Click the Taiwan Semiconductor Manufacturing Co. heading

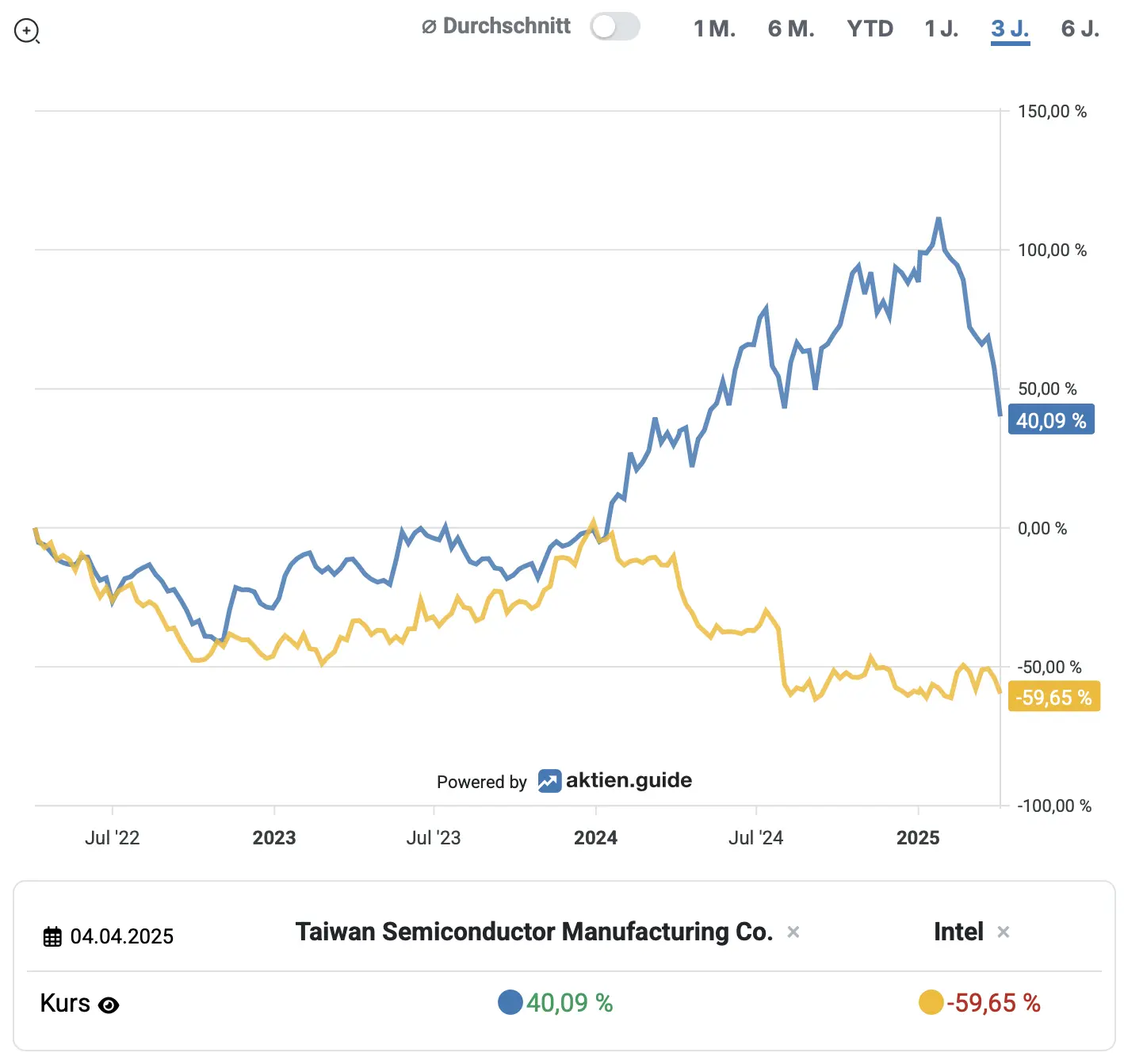click(533, 932)
